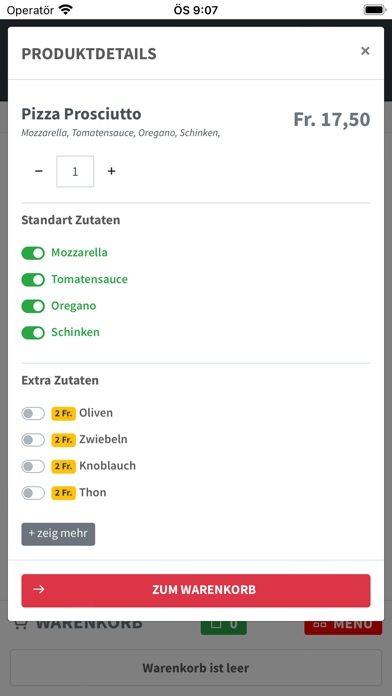
Task: Enable the Thon extra ingredient switch
Action: point(33,493)
